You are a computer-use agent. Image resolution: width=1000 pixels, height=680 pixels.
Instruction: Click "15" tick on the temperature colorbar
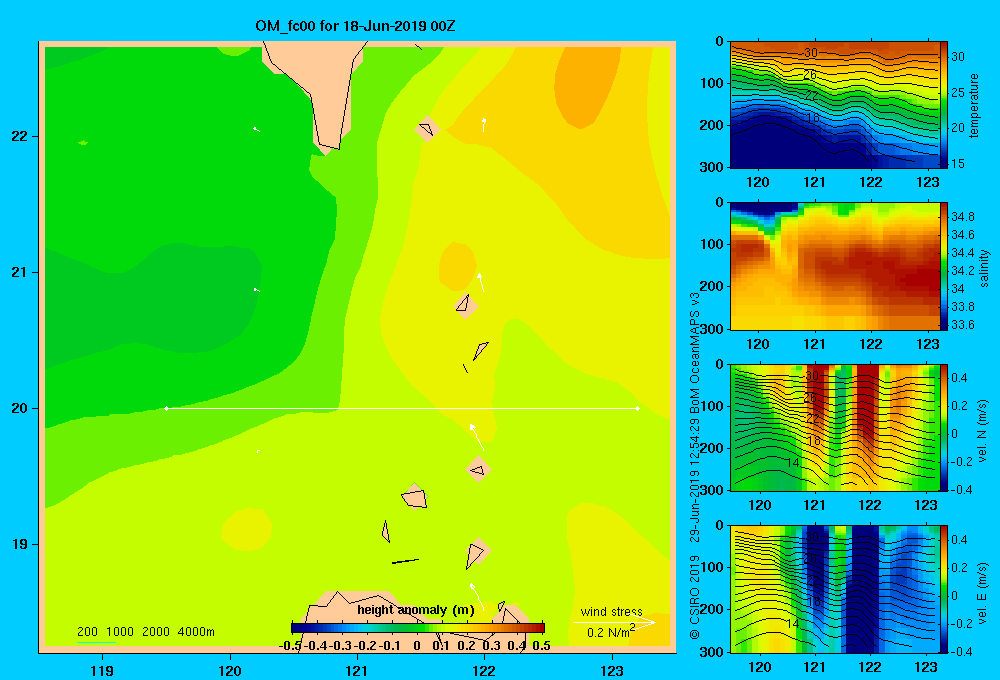point(958,163)
